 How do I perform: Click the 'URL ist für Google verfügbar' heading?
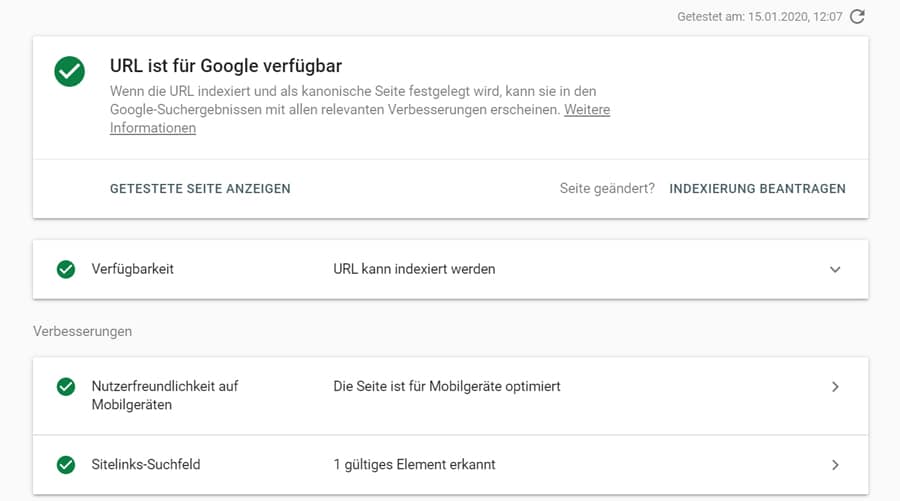226,66
